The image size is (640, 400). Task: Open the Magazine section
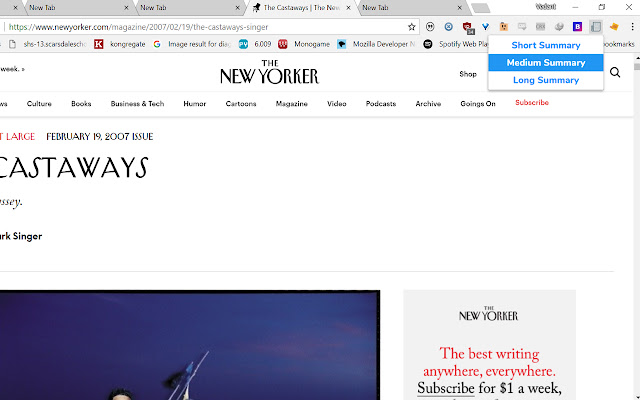pos(291,104)
